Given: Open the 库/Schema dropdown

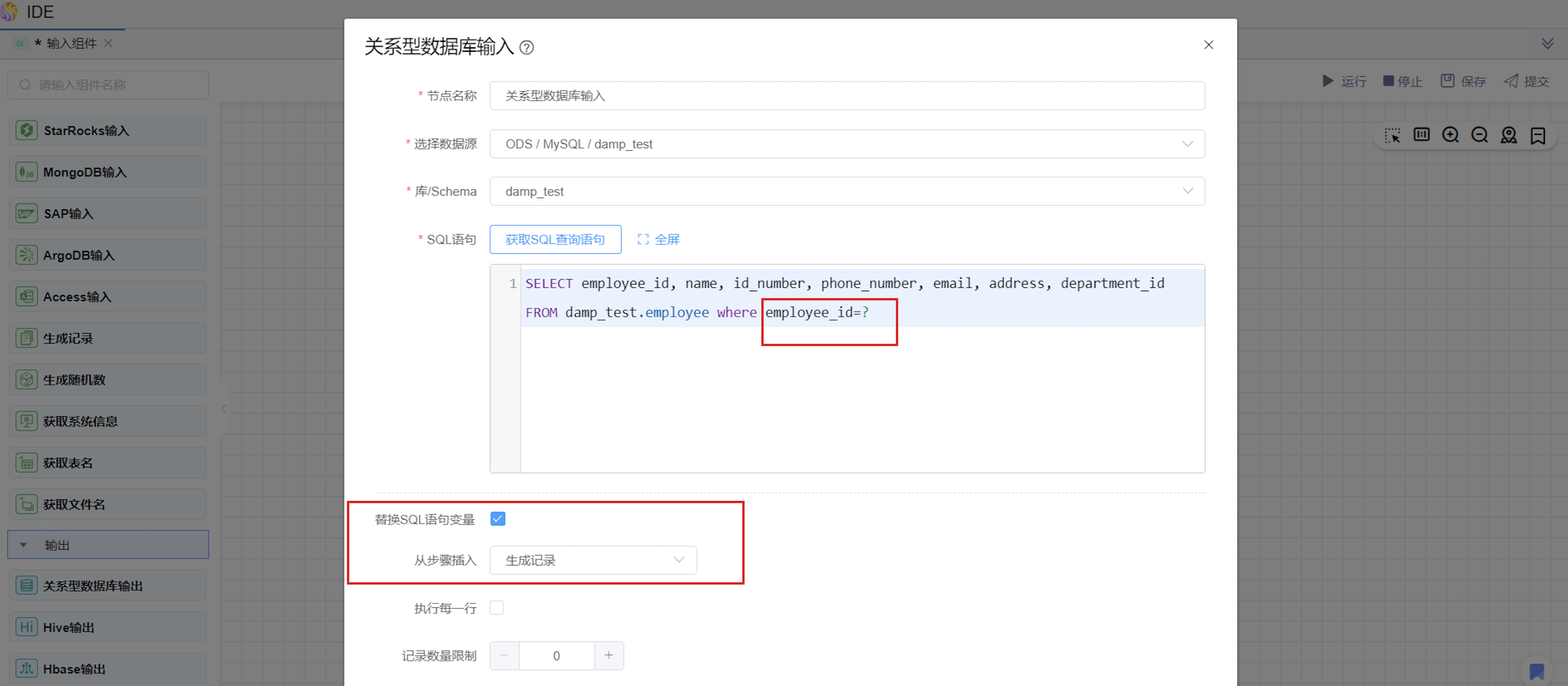Looking at the screenshot, I should [846, 191].
